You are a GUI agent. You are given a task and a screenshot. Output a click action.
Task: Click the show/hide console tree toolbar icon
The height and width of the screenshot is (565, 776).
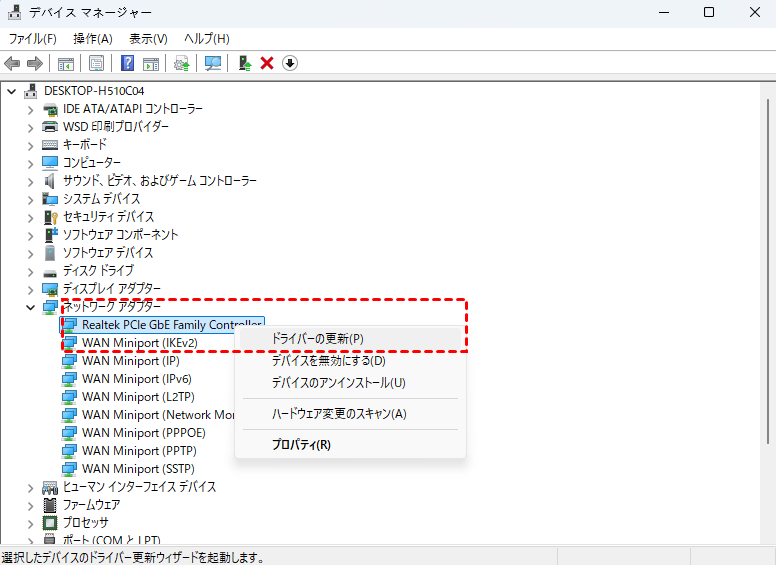point(66,63)
